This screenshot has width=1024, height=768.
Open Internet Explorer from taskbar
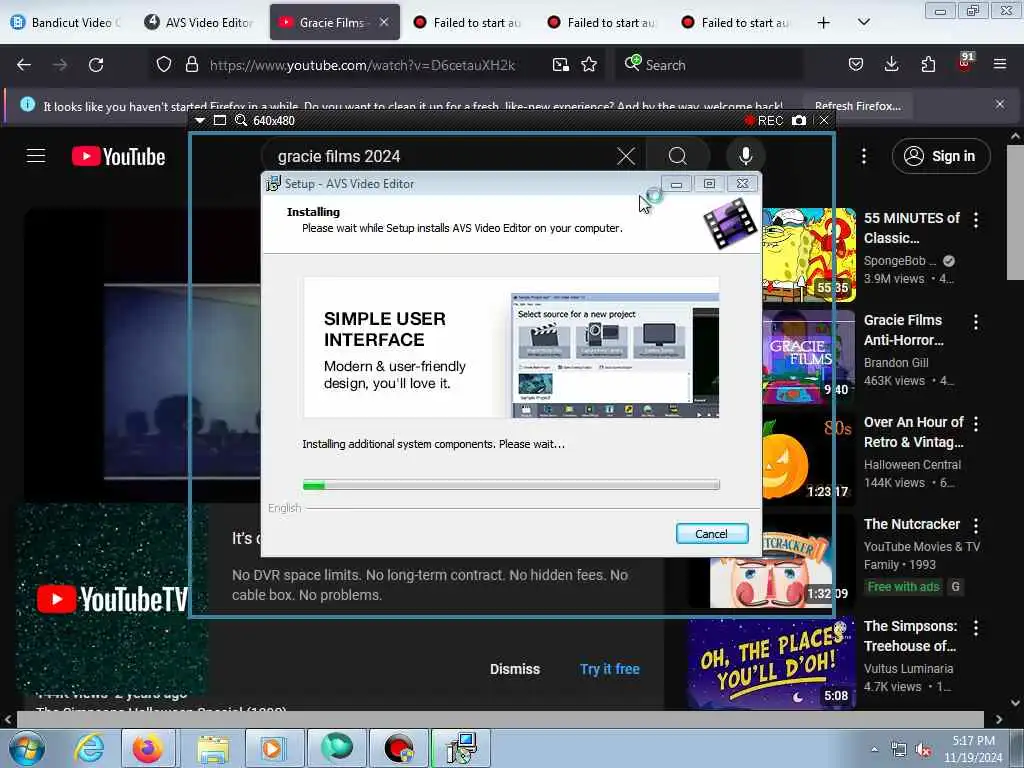click(x=88, y=748)
